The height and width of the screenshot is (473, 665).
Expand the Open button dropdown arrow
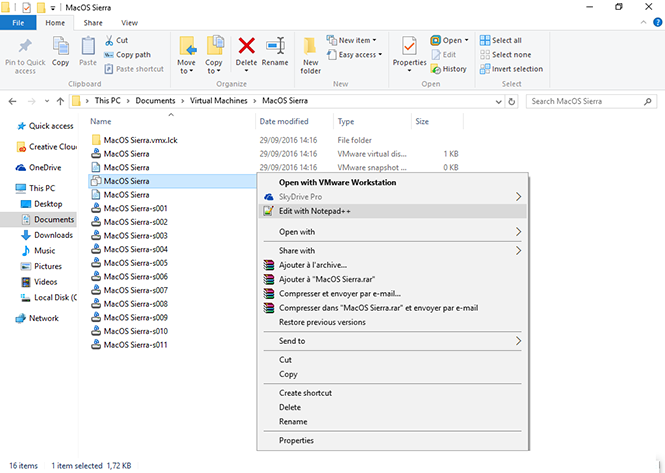(x=467, y=40)
